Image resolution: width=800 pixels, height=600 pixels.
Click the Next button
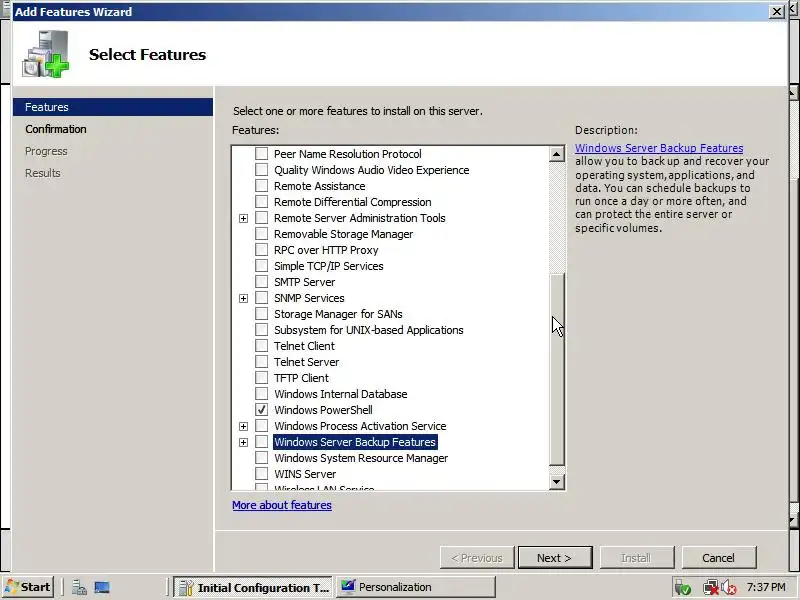[555, 558]
